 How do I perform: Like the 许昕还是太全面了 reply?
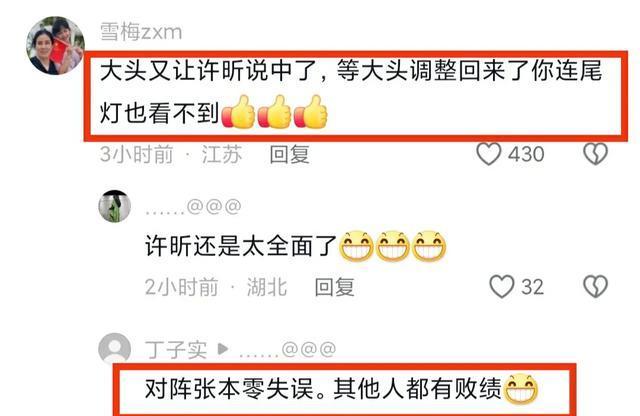point(502,286)
